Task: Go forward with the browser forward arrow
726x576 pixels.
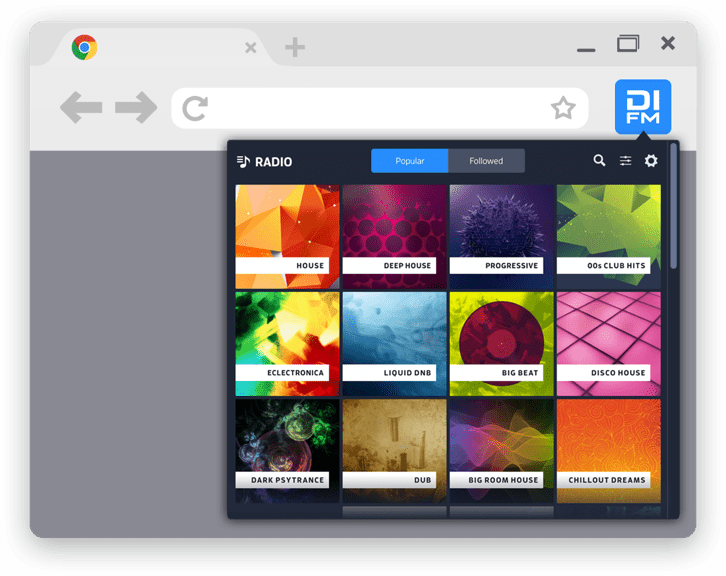Action: click(136, 108)
